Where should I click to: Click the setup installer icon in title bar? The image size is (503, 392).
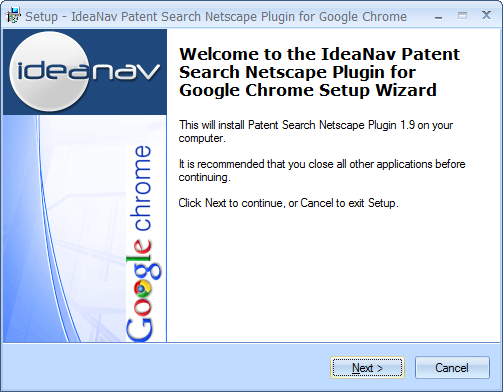point(13,16)
